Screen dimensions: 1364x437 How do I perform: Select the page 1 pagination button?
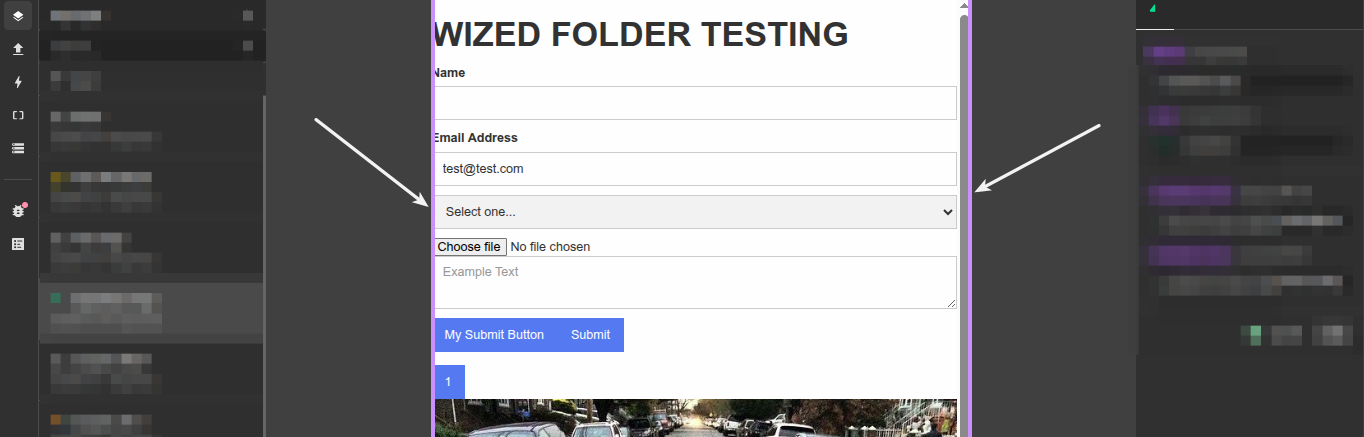tap(449, 382)
